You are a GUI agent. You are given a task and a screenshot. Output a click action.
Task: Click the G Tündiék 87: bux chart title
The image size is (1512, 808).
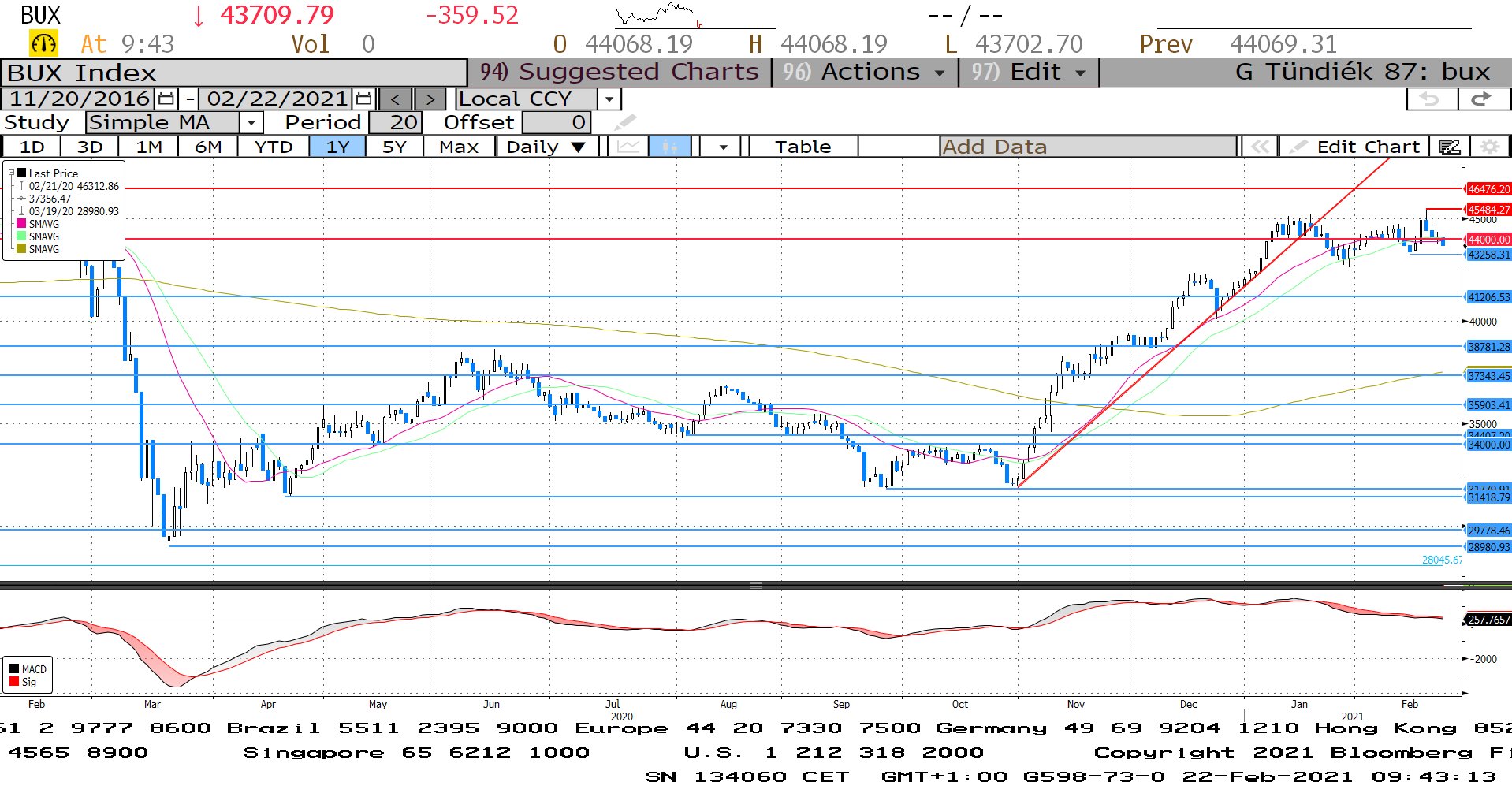1362,72
